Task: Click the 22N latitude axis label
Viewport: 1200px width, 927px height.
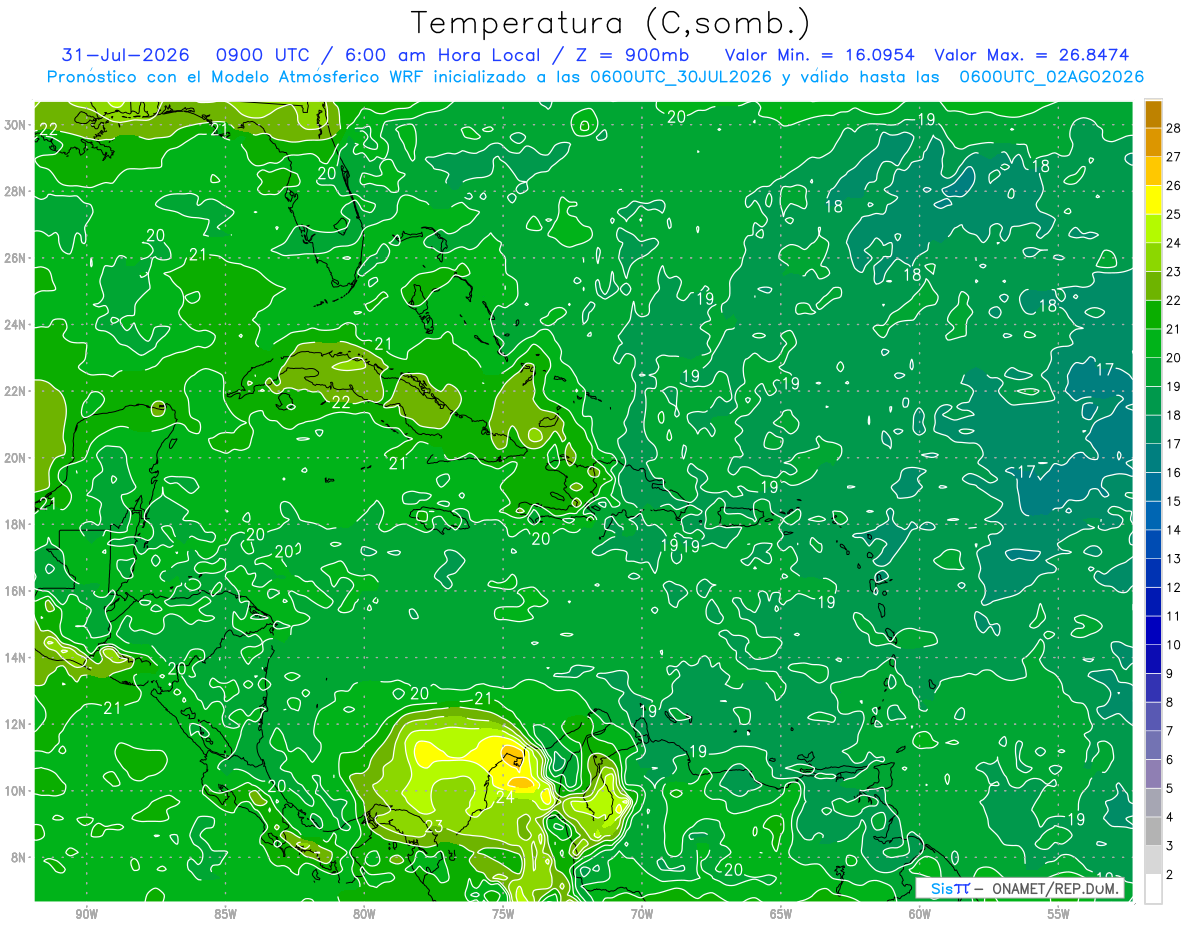Action: pyautogui.click(x=17, y=391)
